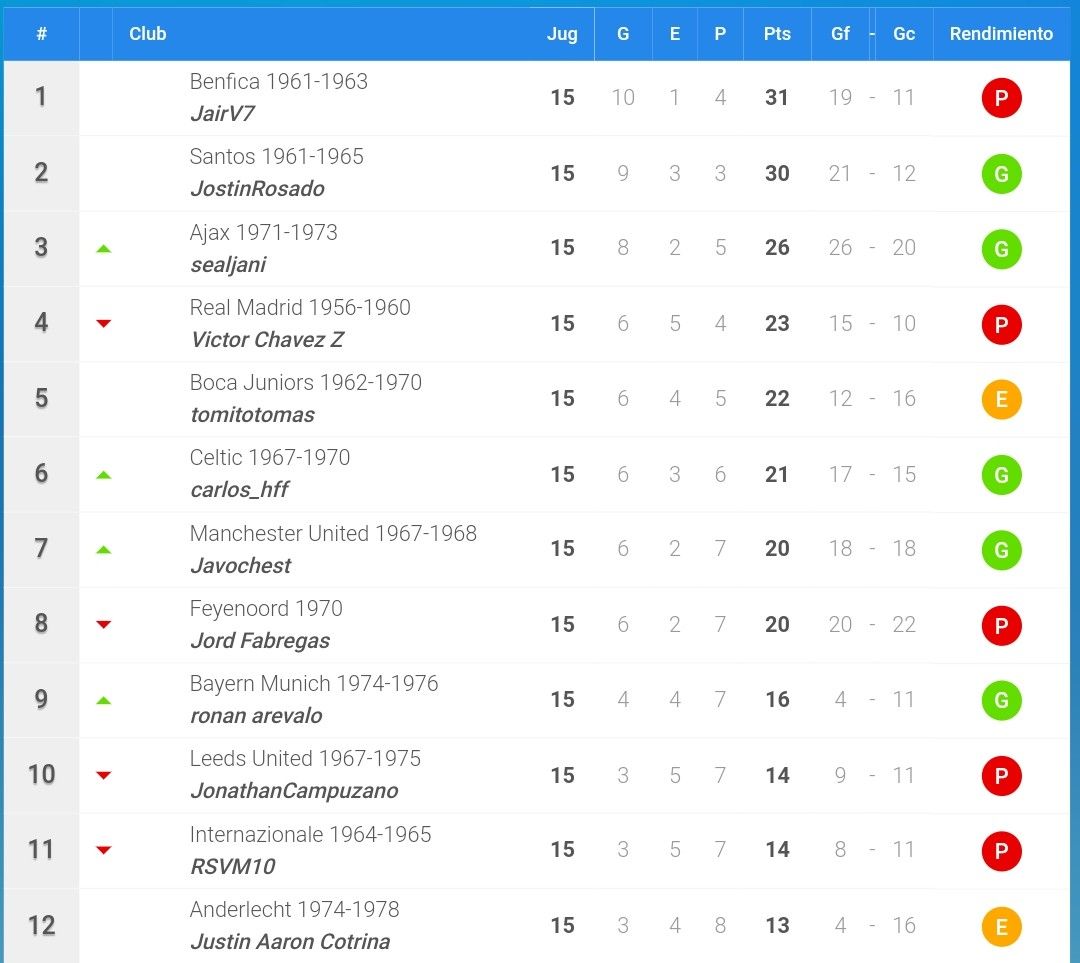
Task: Click Anderlecht orange E performance badge
Action: [1001, 926]
